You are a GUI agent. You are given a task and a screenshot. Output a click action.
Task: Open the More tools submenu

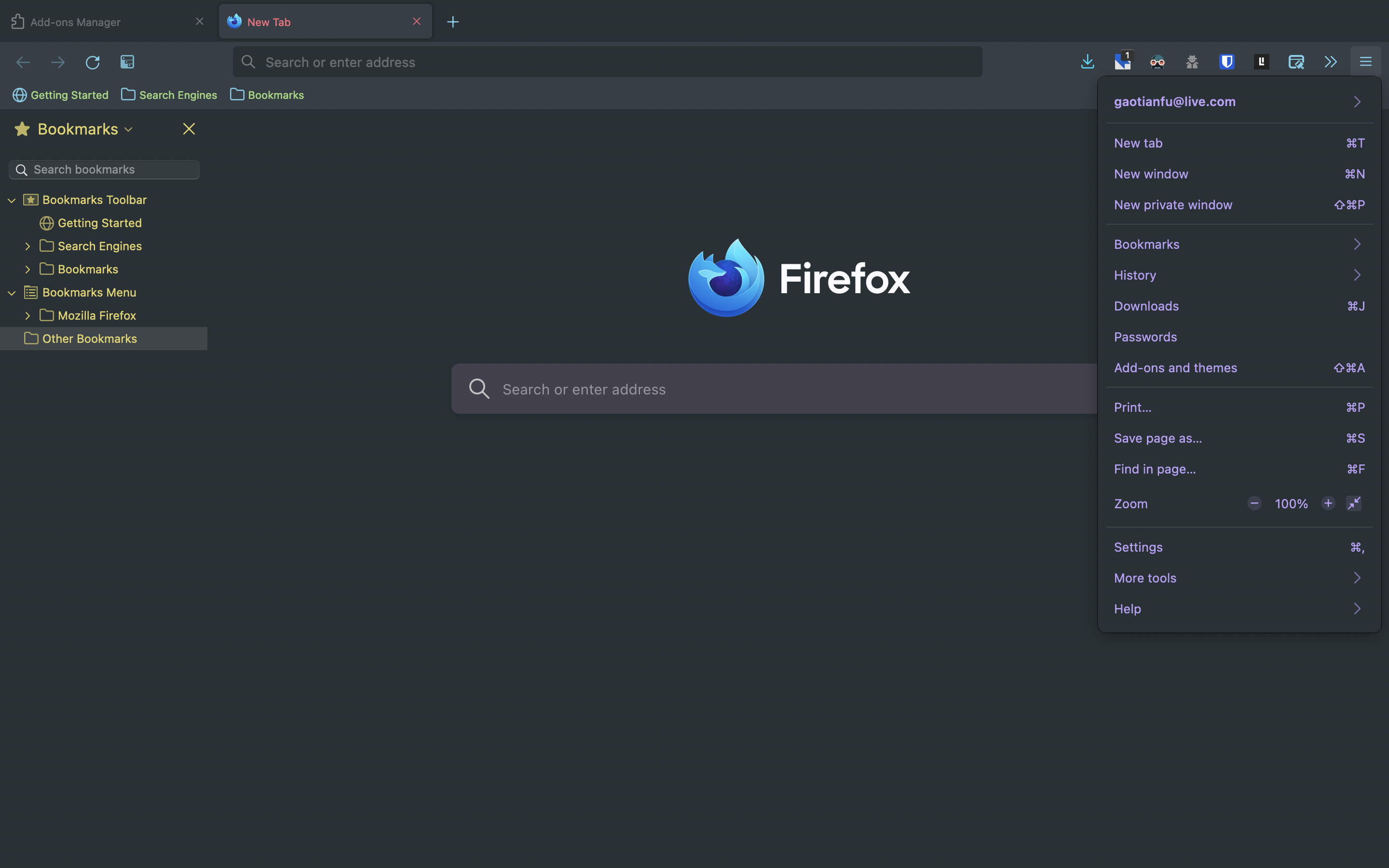1239,578
